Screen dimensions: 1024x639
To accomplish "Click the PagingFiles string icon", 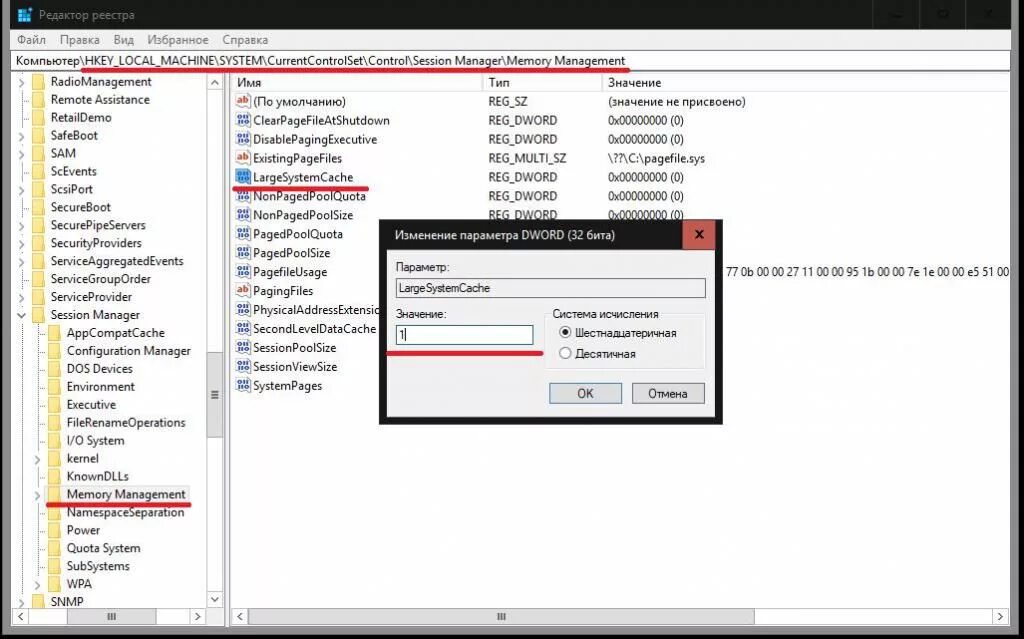I will [243, 291].
